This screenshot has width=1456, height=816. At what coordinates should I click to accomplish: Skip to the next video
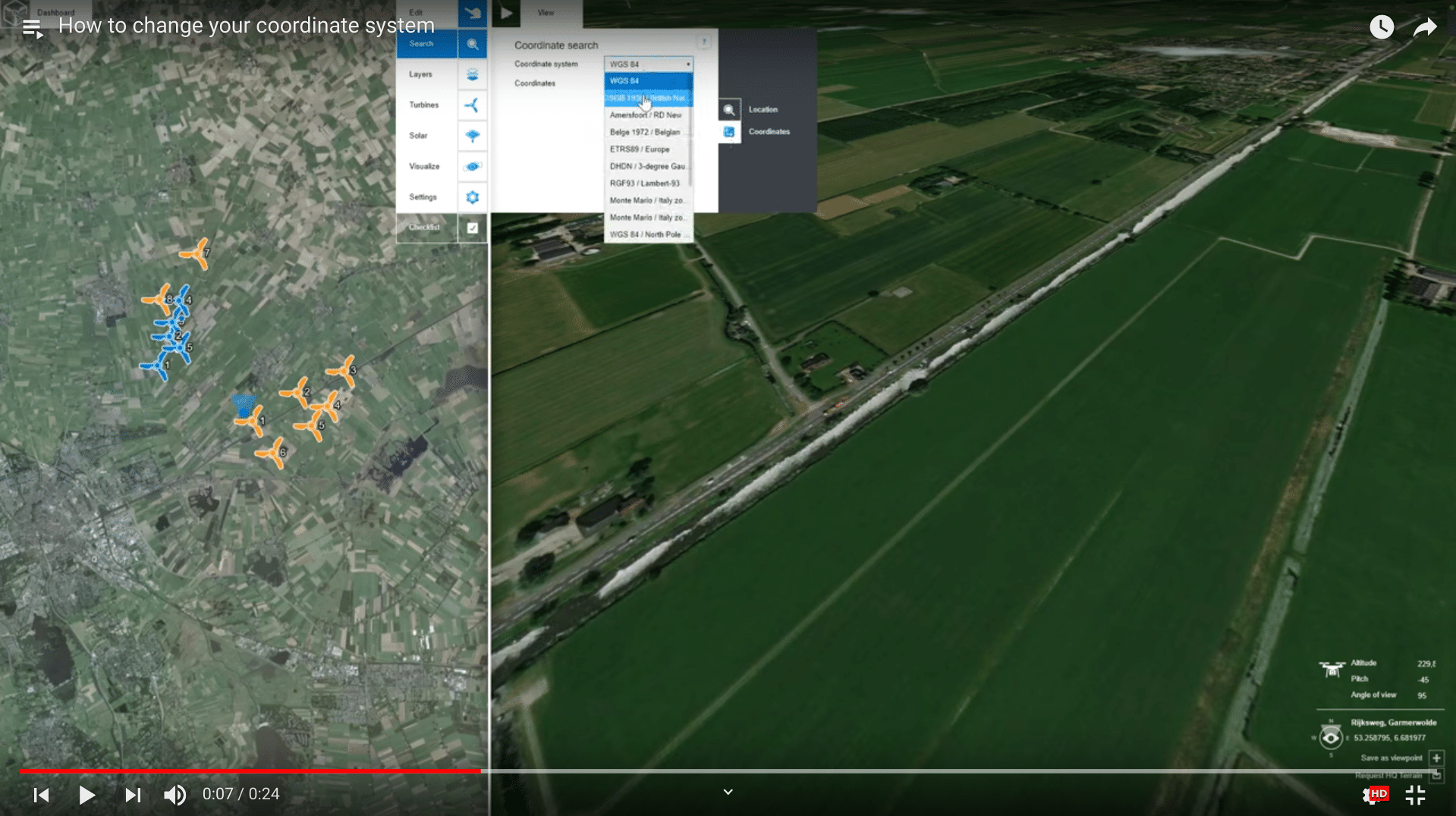132,794
